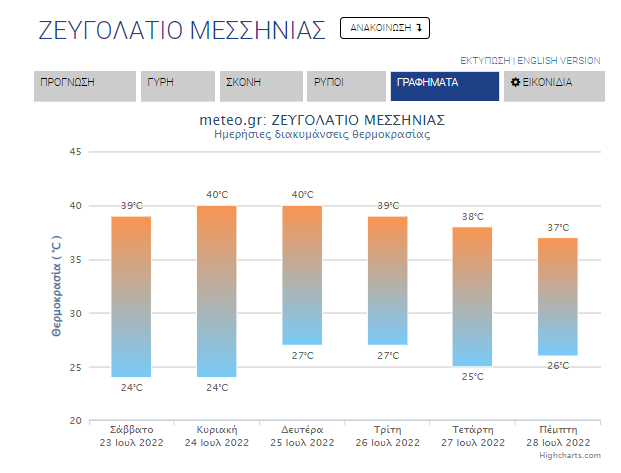The image size is (621, 473).
Task: Click the gear icon on ΕΙΚΟΝΙΔΙΑ tab
Action: 515,82
